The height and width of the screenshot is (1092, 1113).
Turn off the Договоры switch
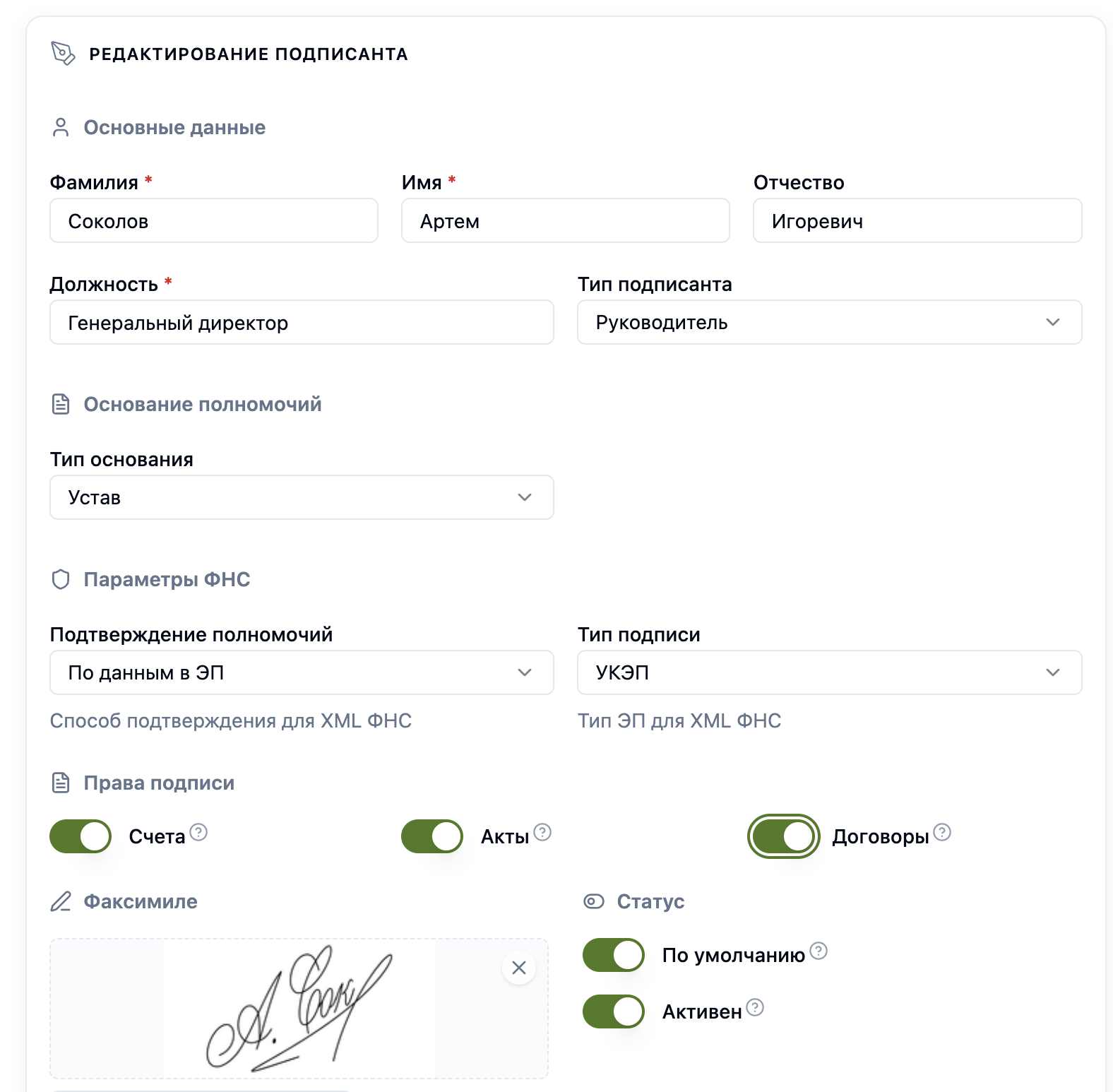[x=784, y=836]
